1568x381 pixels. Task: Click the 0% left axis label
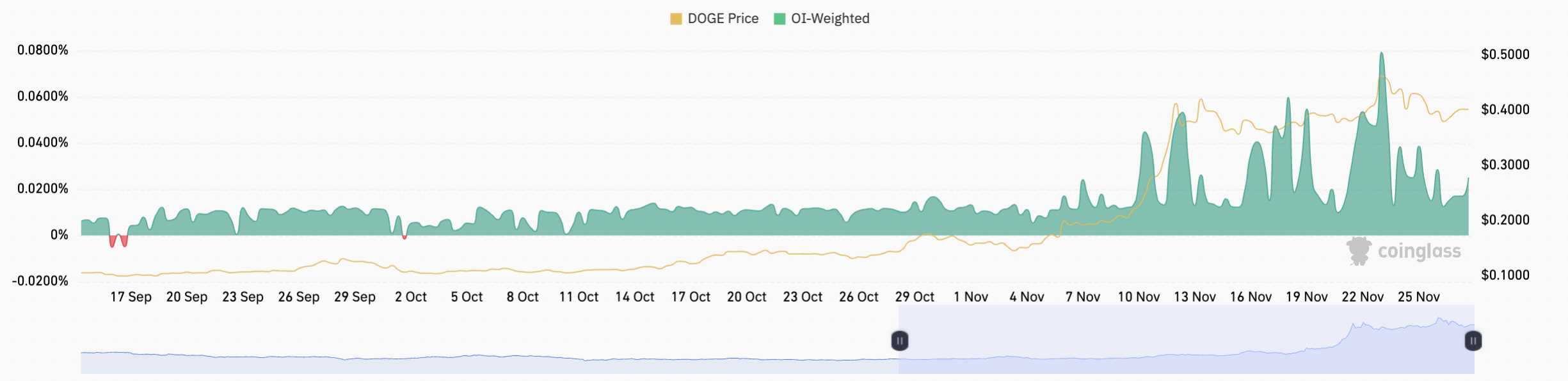[x=60, y=234]
